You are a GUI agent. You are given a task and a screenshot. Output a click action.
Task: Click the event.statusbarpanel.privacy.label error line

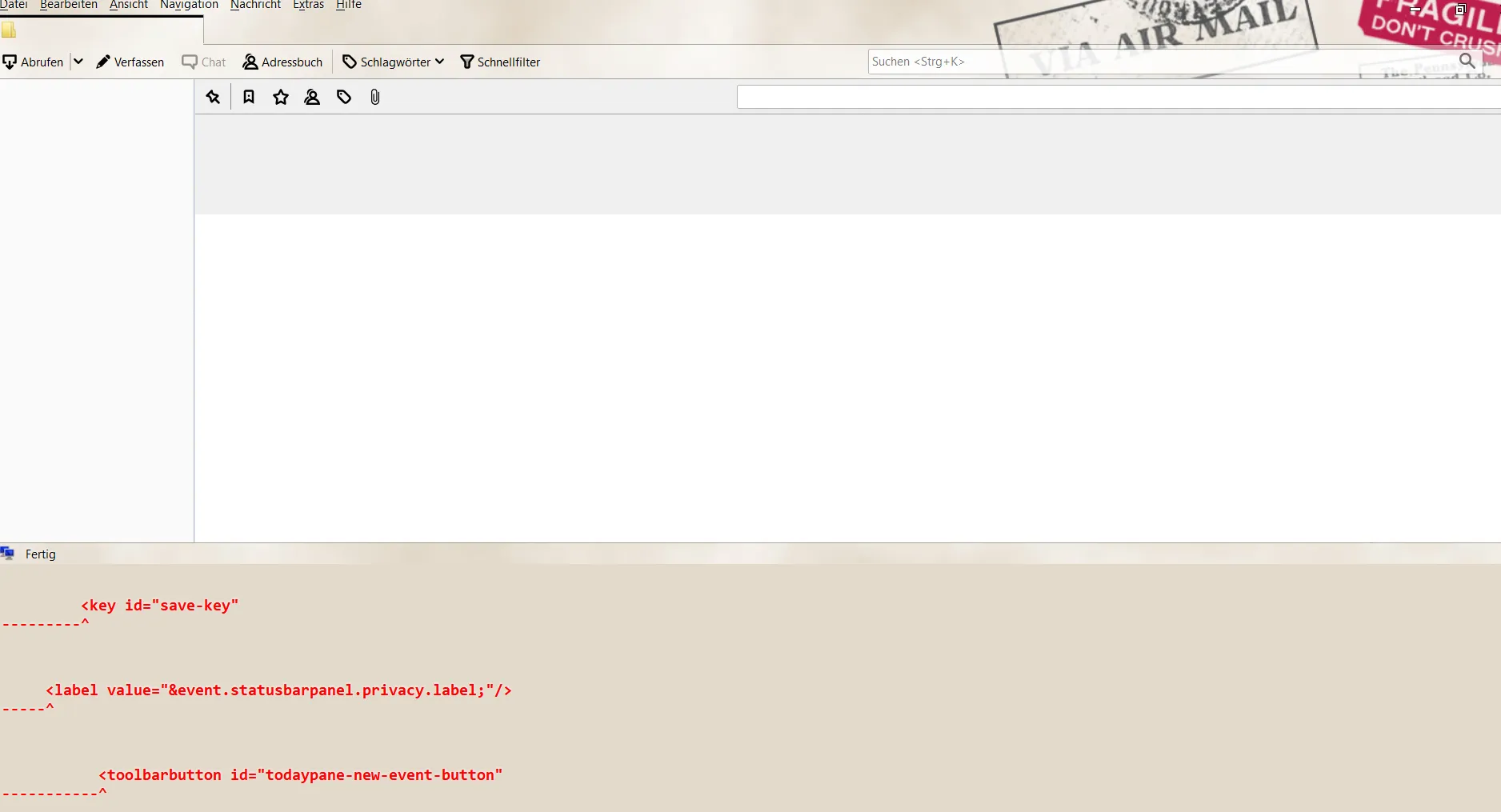click(x=278, y=690)
